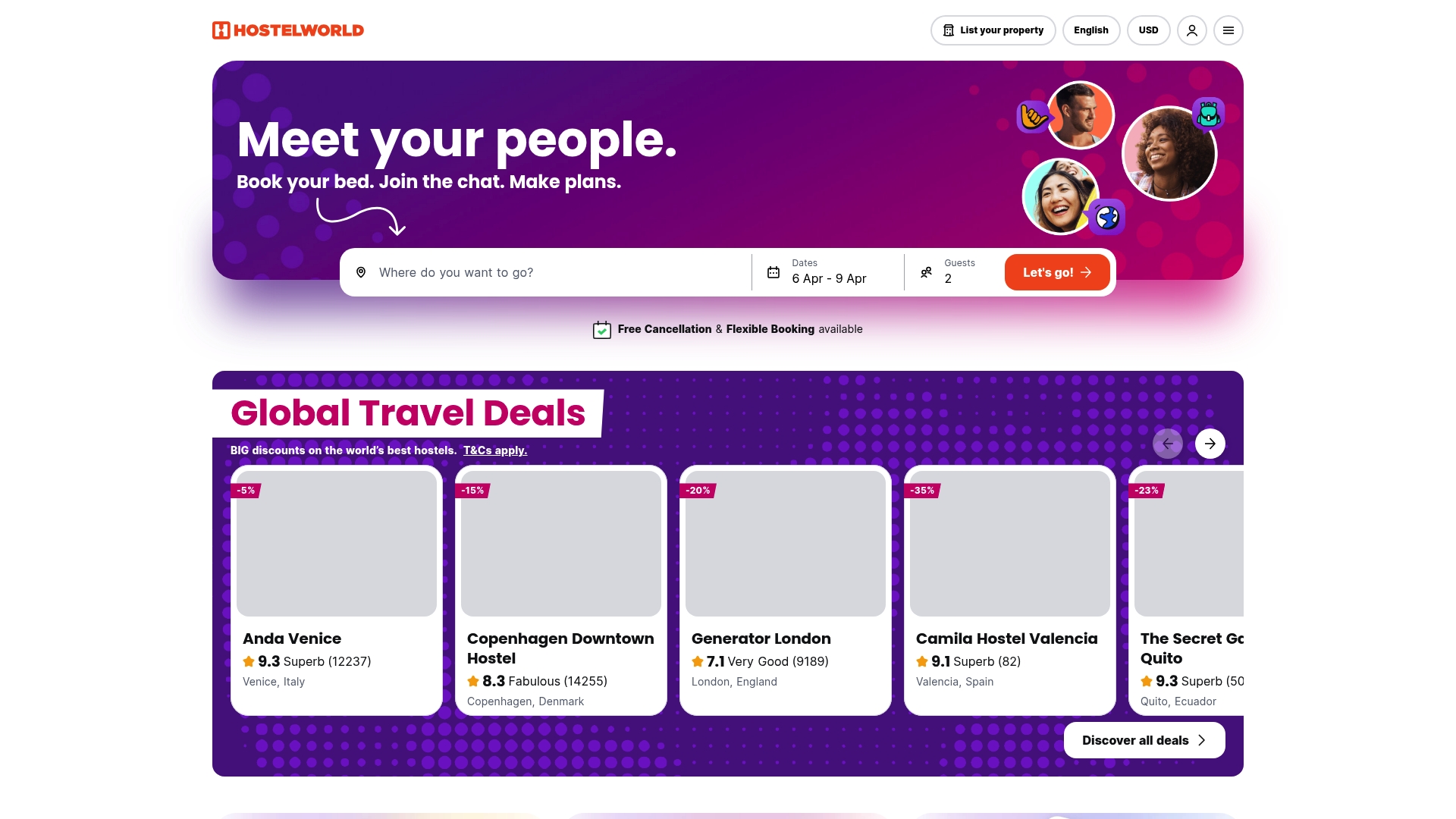Open the T&Cs apply link
Viewport: 1456px width, 819px height.
click(494, 450)
